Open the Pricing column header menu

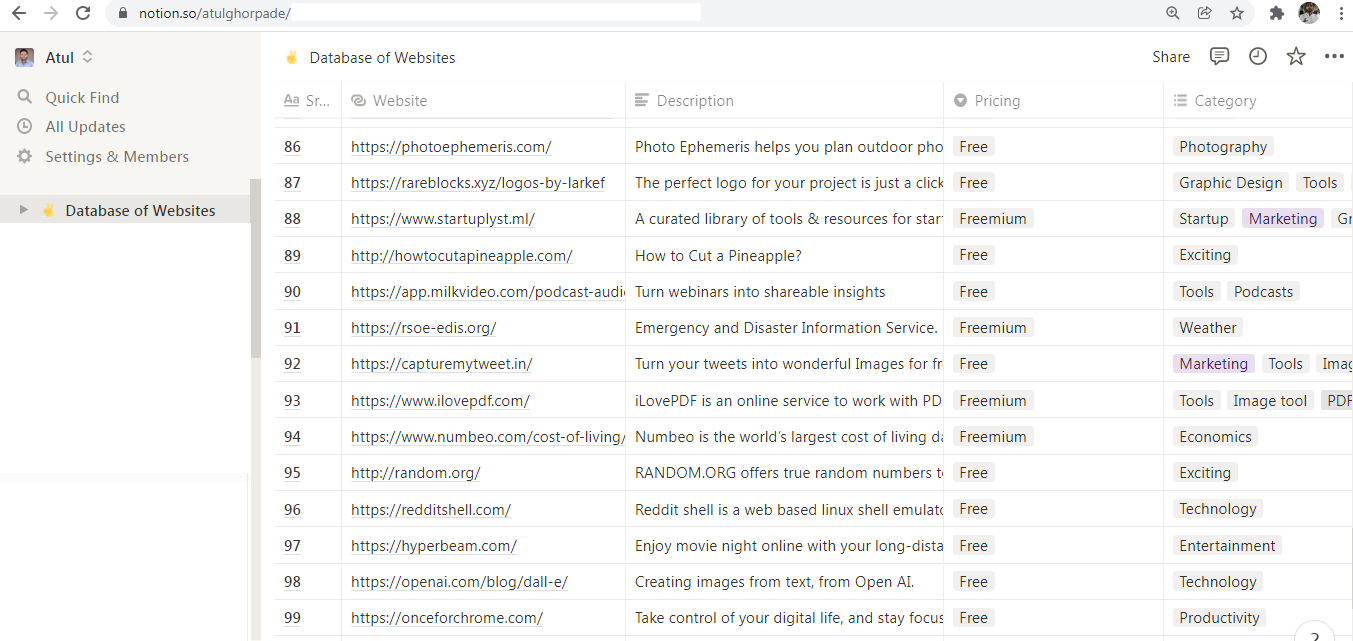point(1053,100)
